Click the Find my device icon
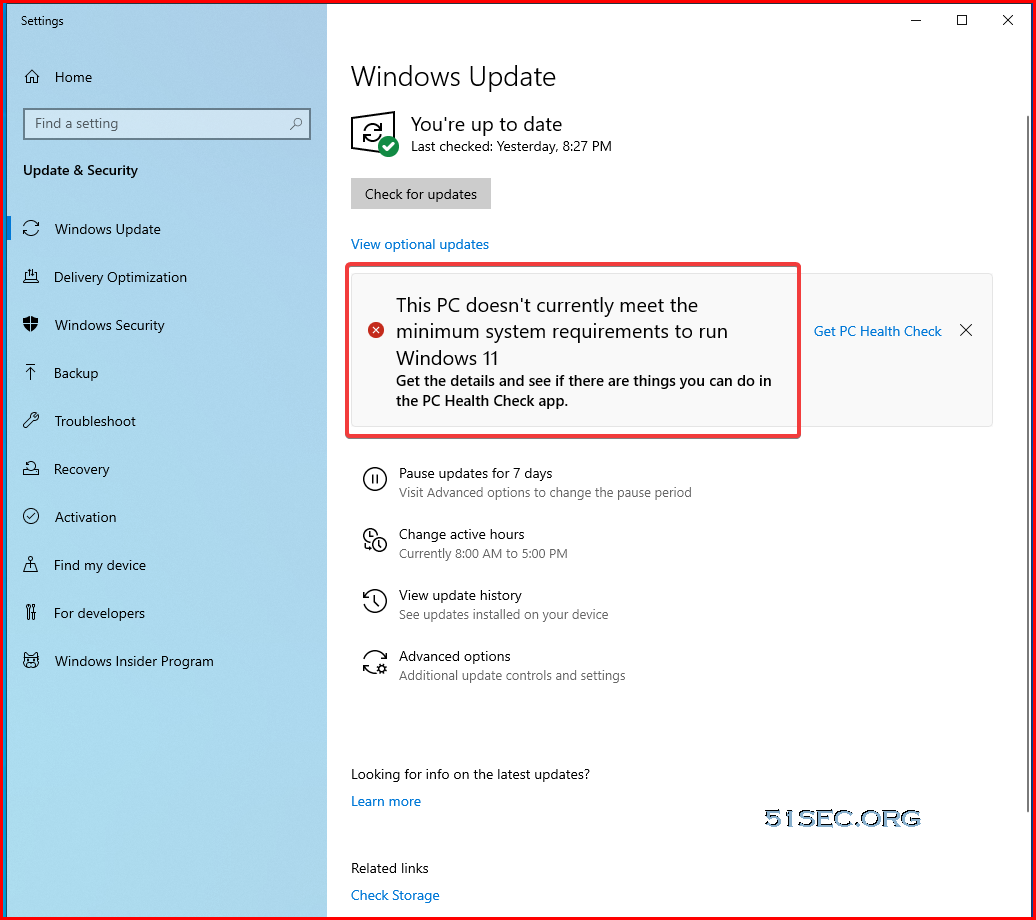1036x920 pixels. [x=30, y=564]
